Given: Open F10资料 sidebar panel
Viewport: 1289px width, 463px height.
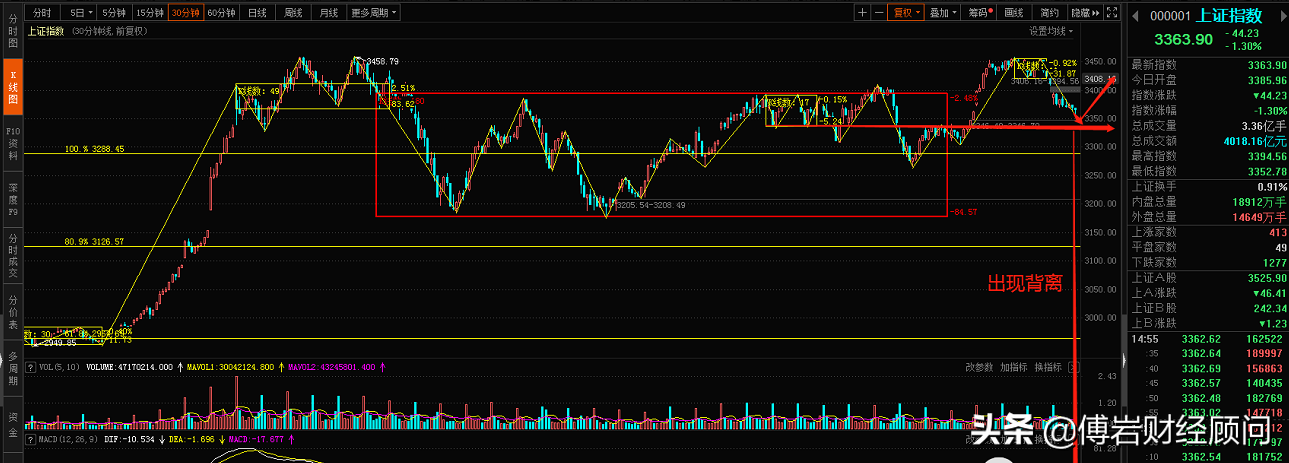Looking at the screenshot, I should (x=12, y=143).
